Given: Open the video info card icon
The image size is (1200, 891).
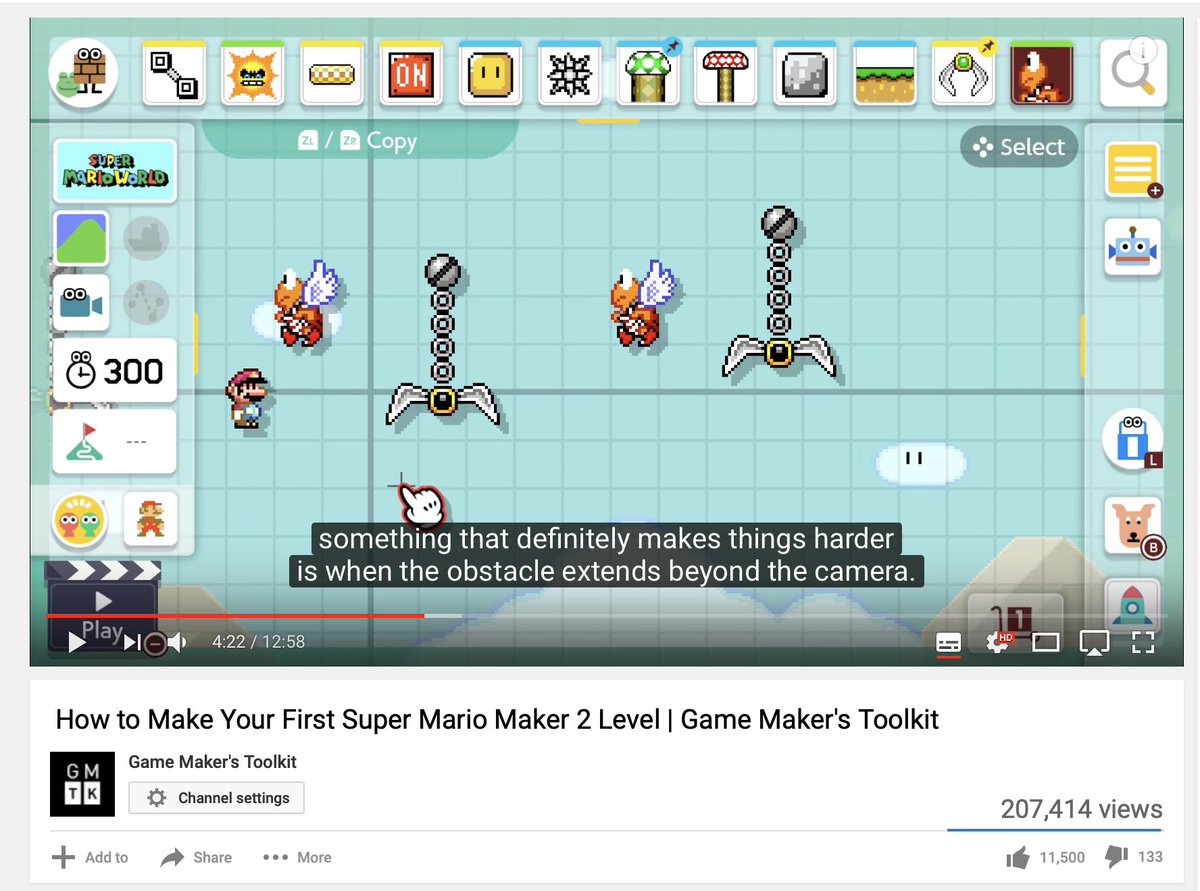Looking at the screenshot, I should coord(1143,50).
